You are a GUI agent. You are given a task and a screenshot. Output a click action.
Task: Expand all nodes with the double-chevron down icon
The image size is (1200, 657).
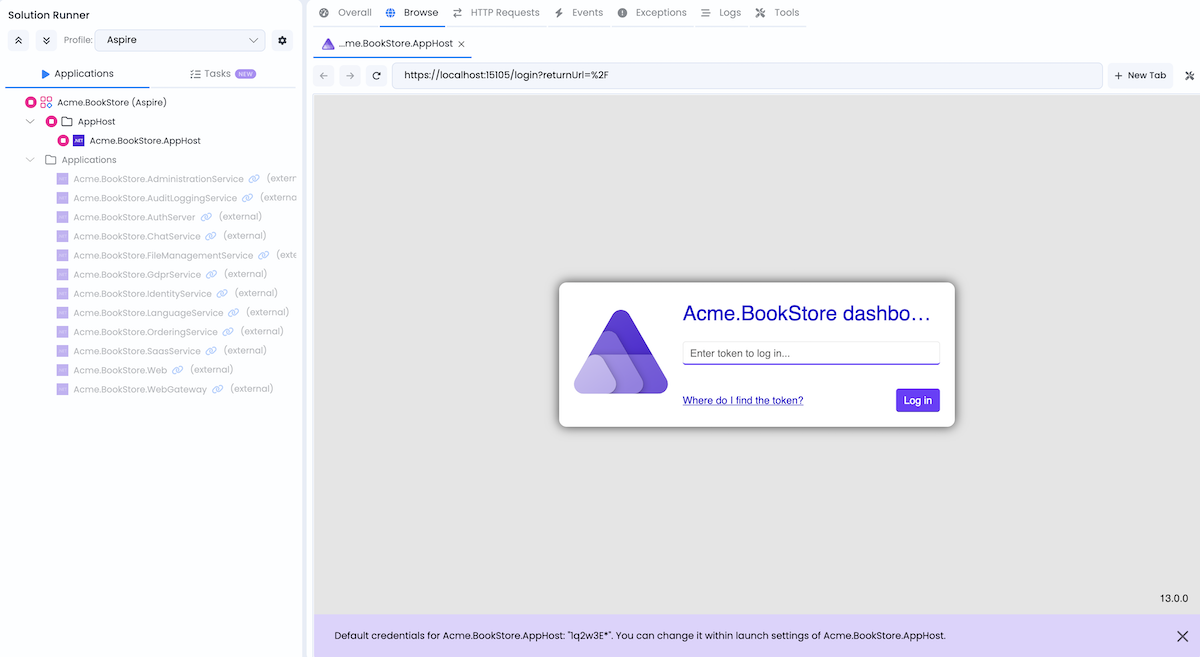46,41
